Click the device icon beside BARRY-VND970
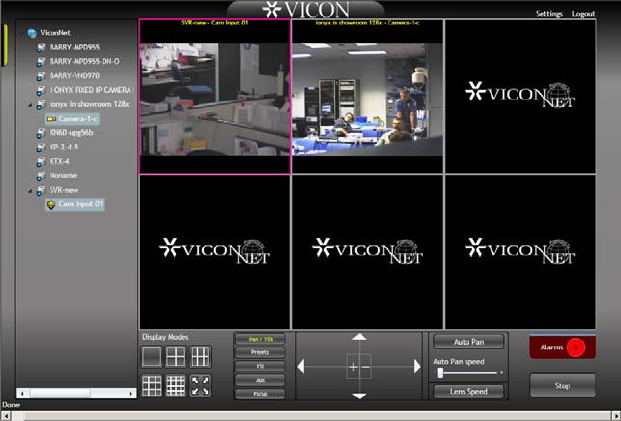This screenshot has width=621, height=421. point(41,76)
